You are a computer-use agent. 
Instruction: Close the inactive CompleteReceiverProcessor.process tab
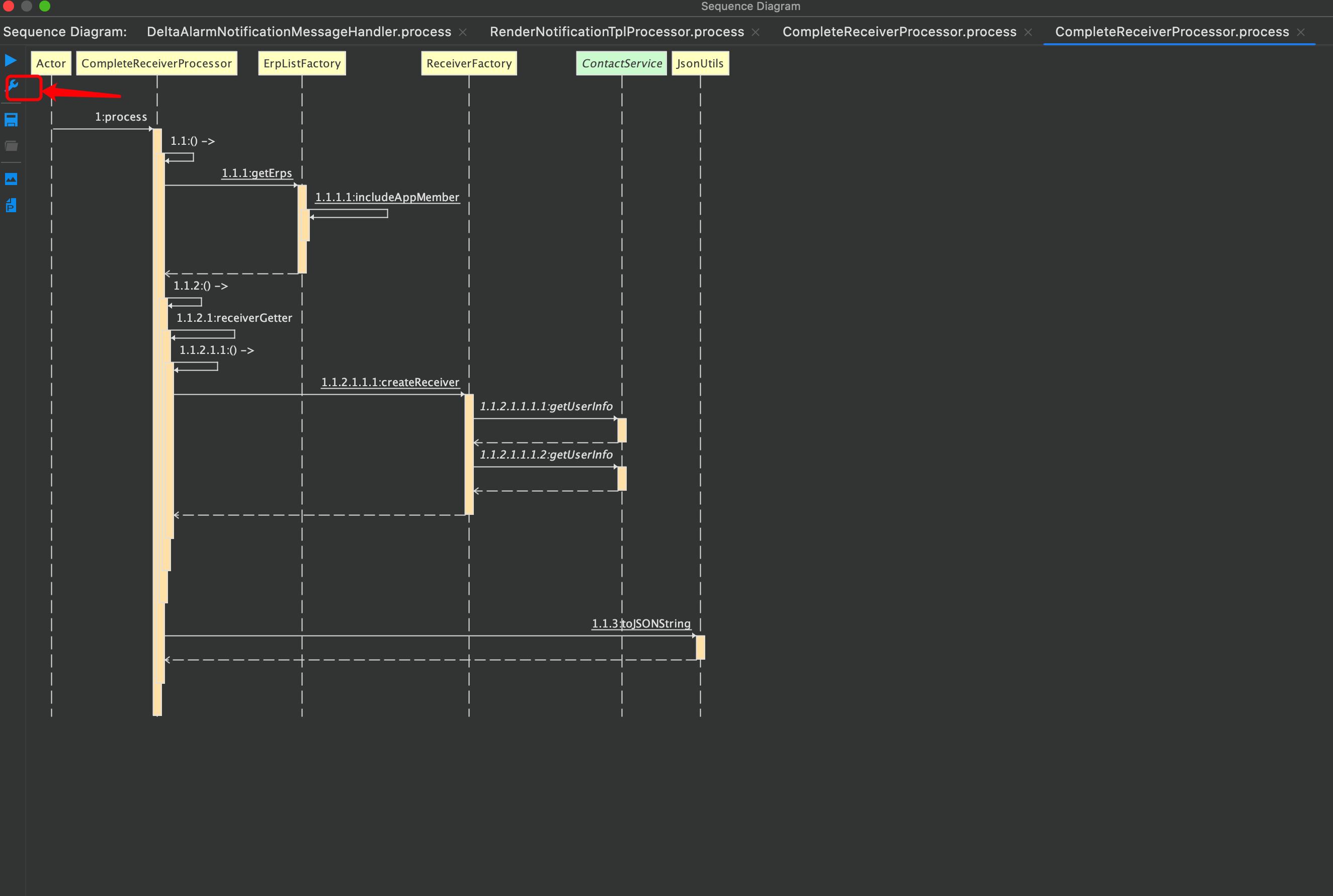1028,33
